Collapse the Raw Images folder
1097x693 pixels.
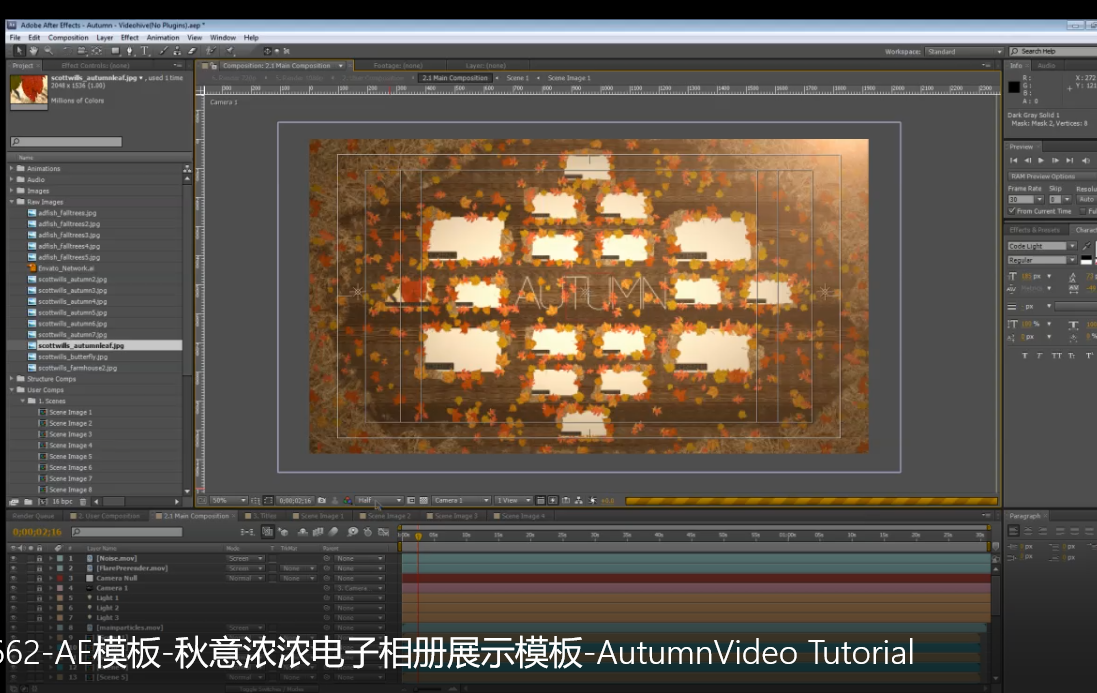click(x=12, y=202)
